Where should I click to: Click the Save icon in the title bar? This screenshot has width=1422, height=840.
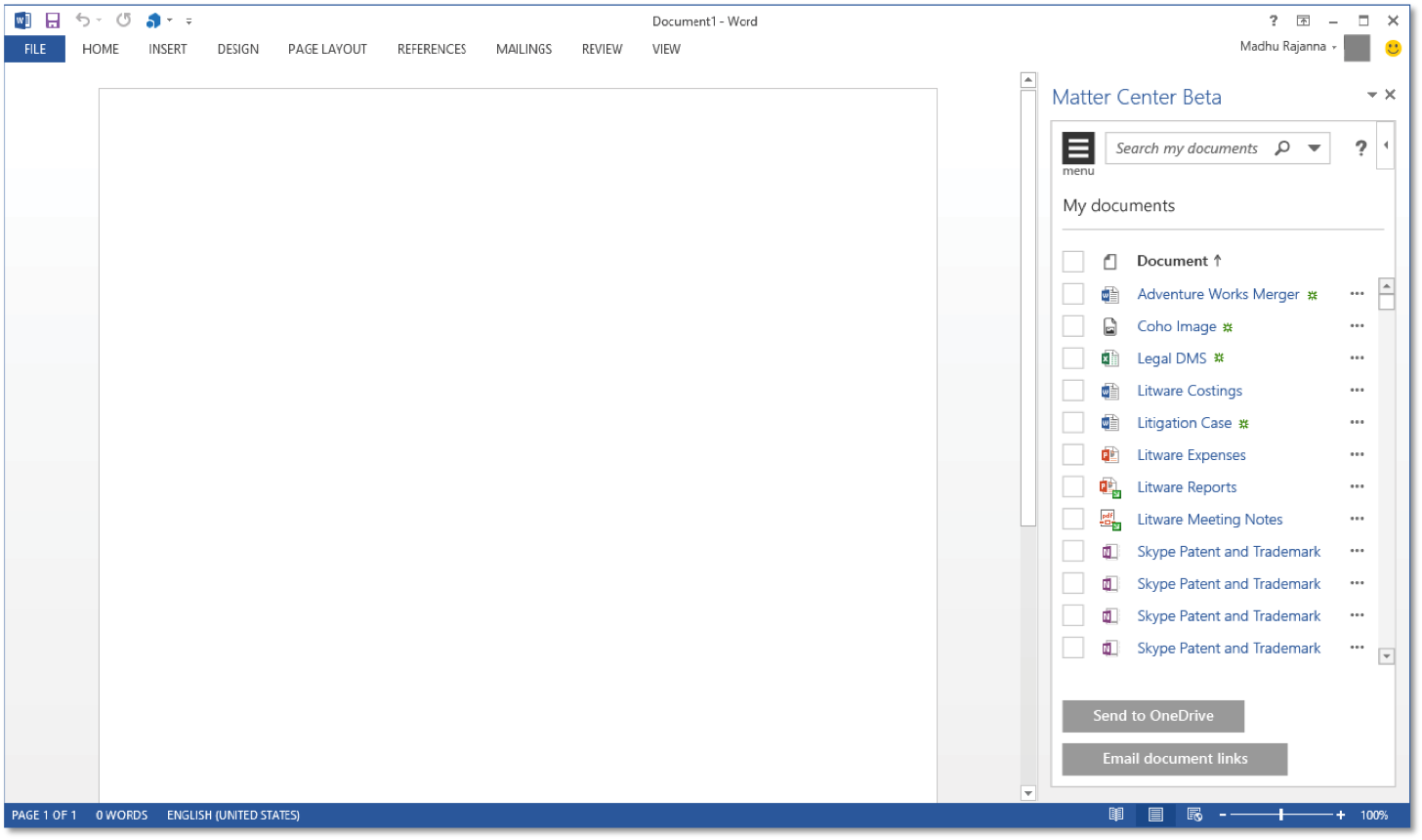point(53,21)
